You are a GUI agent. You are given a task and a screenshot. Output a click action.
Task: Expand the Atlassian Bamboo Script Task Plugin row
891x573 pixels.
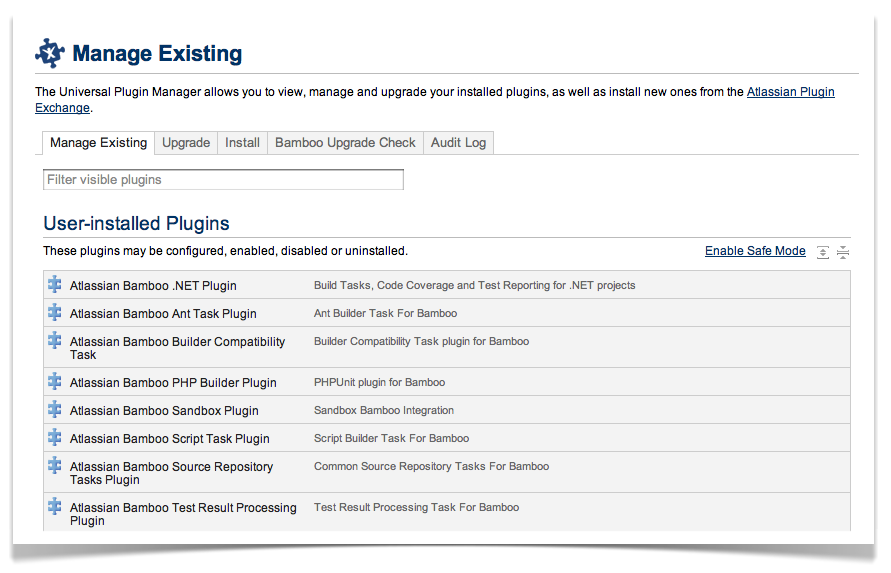coord(447,438)
